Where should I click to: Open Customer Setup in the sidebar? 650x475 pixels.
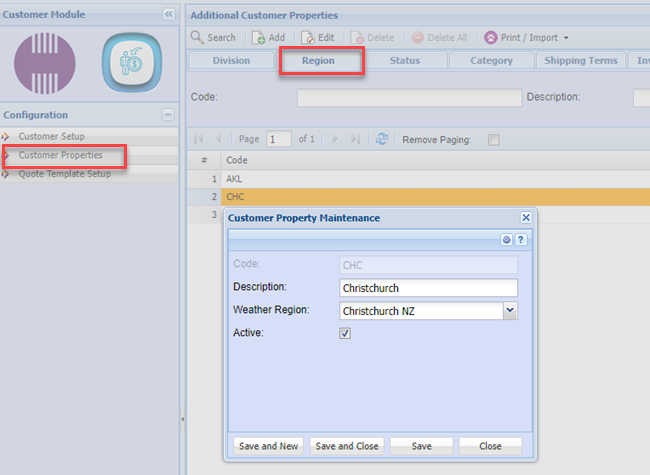[x=51, y=136]
